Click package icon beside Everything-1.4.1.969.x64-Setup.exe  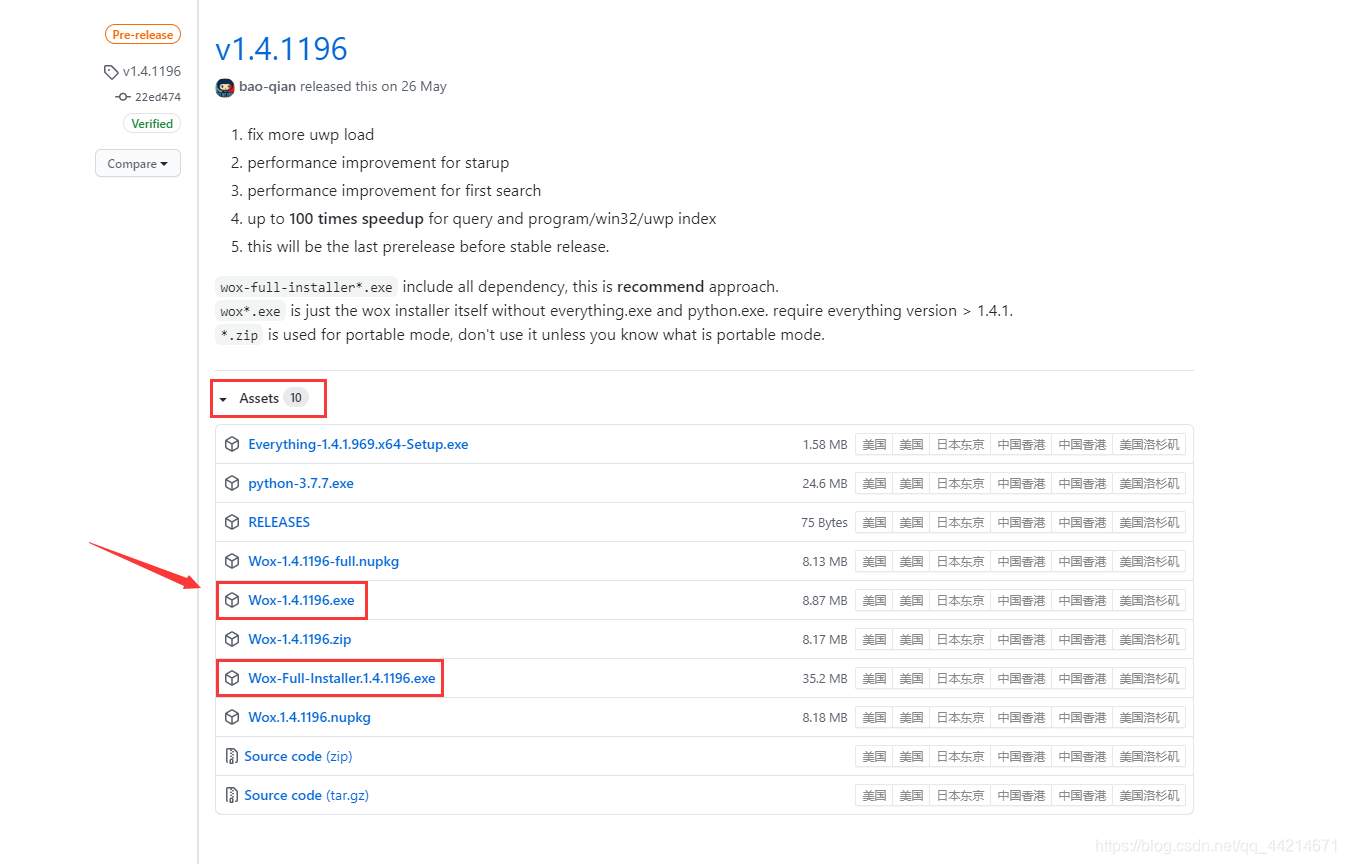pos(232,444)
